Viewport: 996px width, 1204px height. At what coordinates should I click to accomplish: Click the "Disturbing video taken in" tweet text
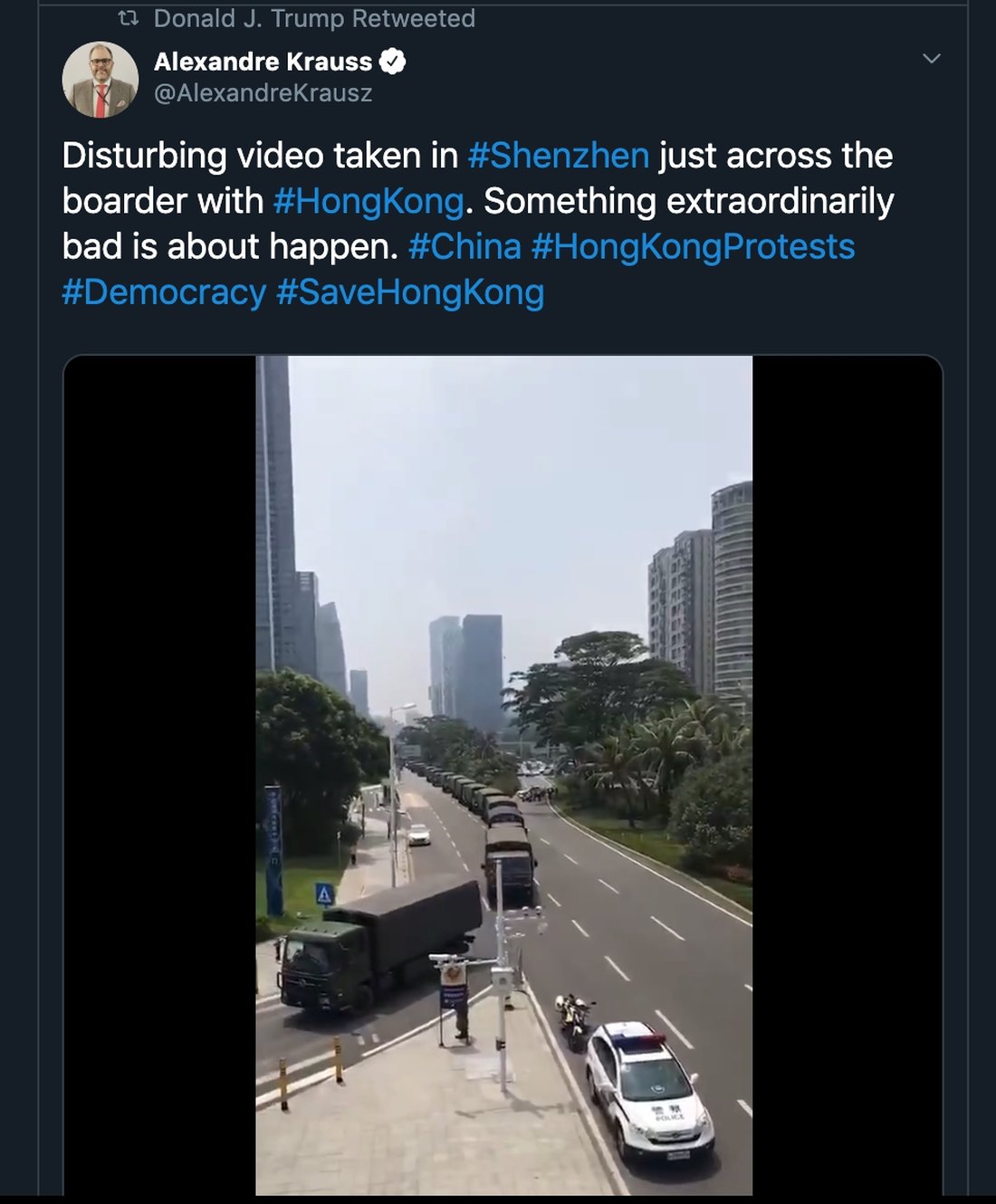click(x=260, y=156)
